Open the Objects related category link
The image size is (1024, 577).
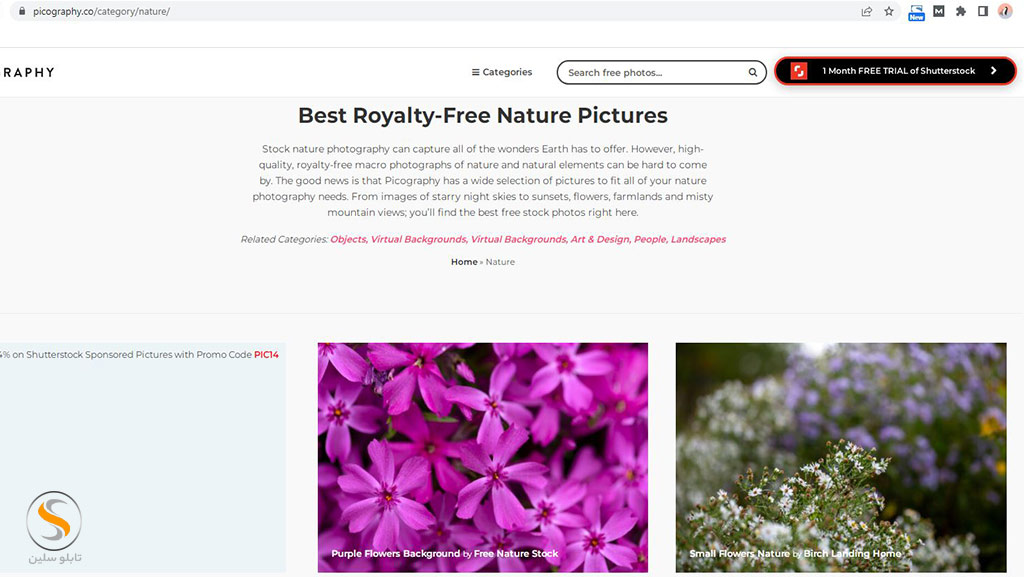coord(348,239)
